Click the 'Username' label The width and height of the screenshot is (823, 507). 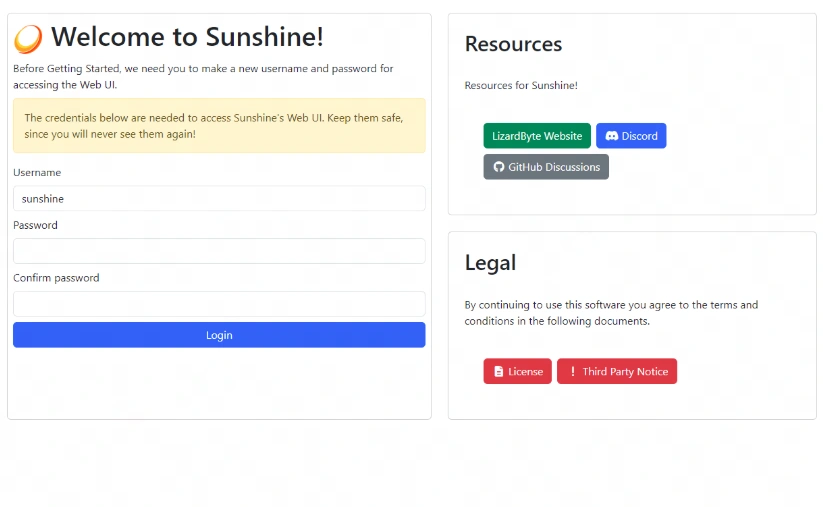point(37,173)
